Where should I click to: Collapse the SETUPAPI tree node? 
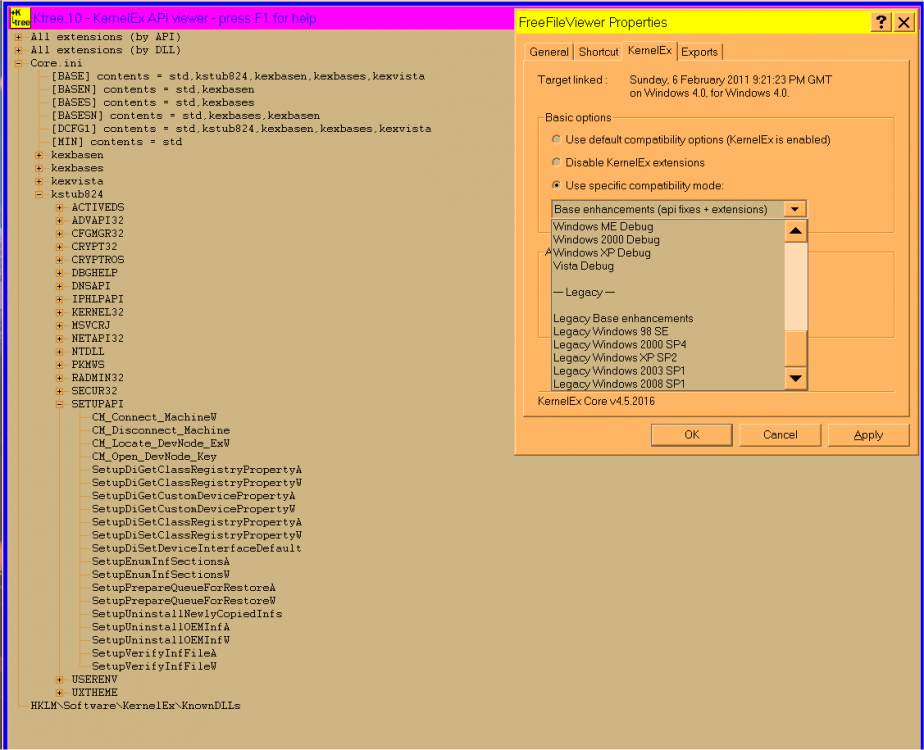pos(60,404)
